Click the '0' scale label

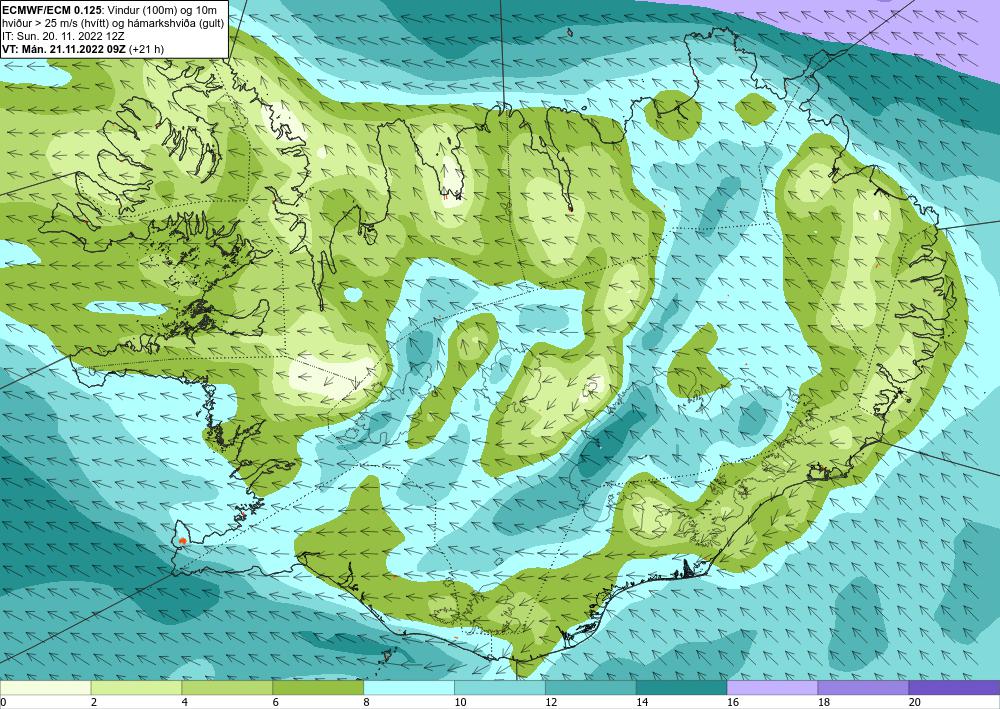3,702
